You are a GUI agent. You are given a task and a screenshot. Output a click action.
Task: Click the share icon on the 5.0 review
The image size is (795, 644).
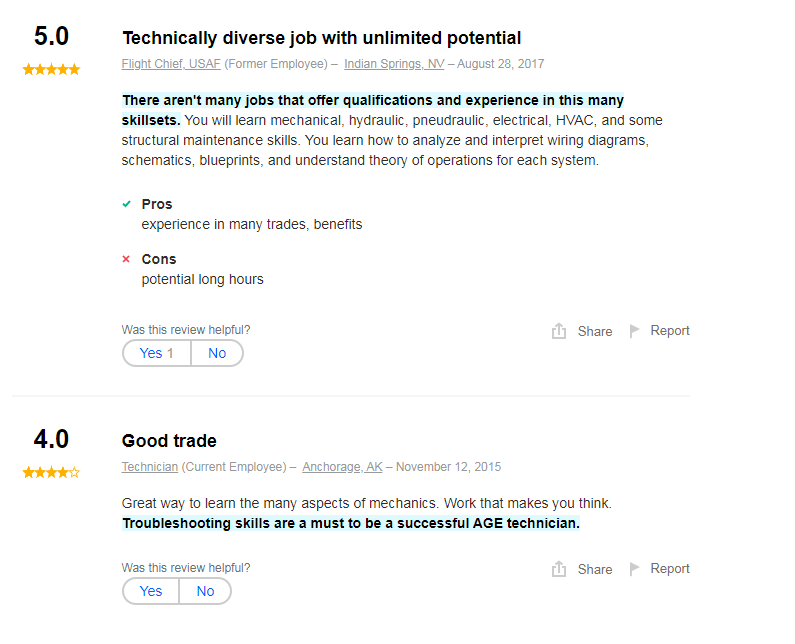coord(559,331)
